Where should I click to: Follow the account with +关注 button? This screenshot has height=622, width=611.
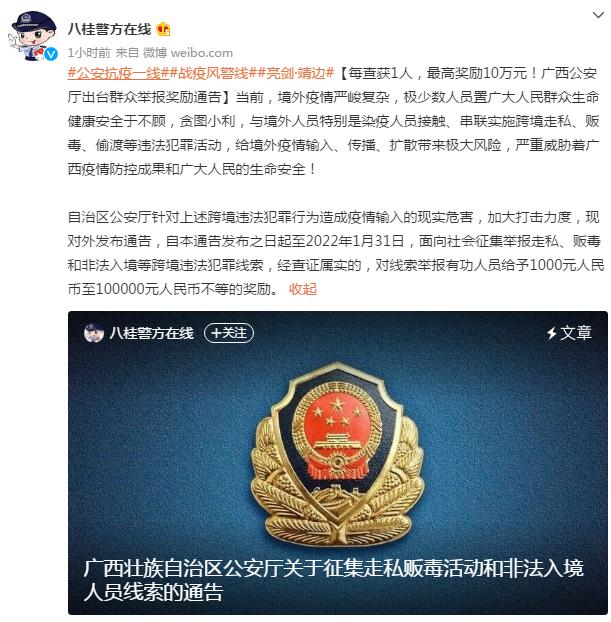click(x=229, y=333)
